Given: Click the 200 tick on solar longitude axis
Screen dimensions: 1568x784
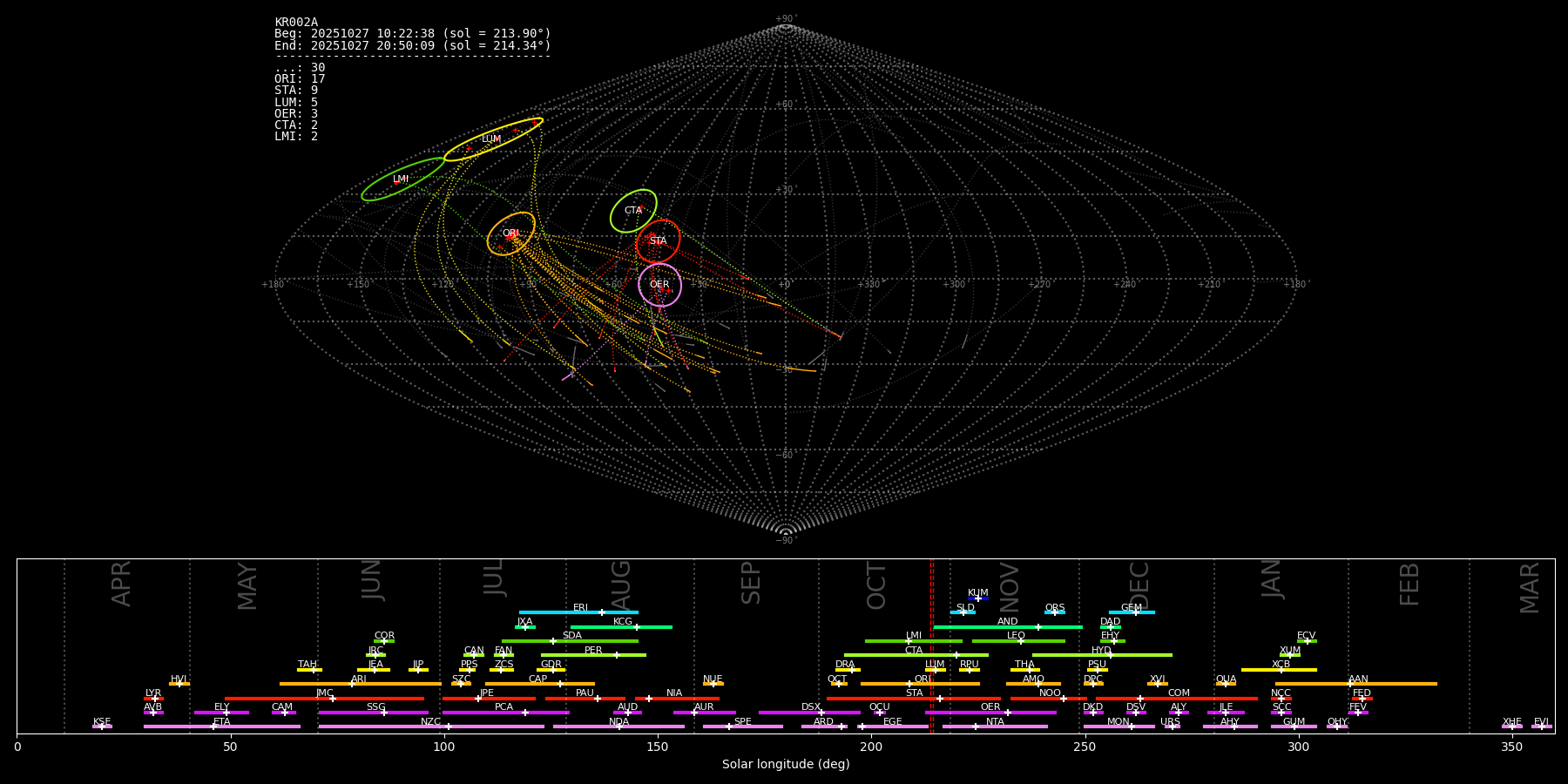Looking at the screenshot, I should click(x=871, y=747).
